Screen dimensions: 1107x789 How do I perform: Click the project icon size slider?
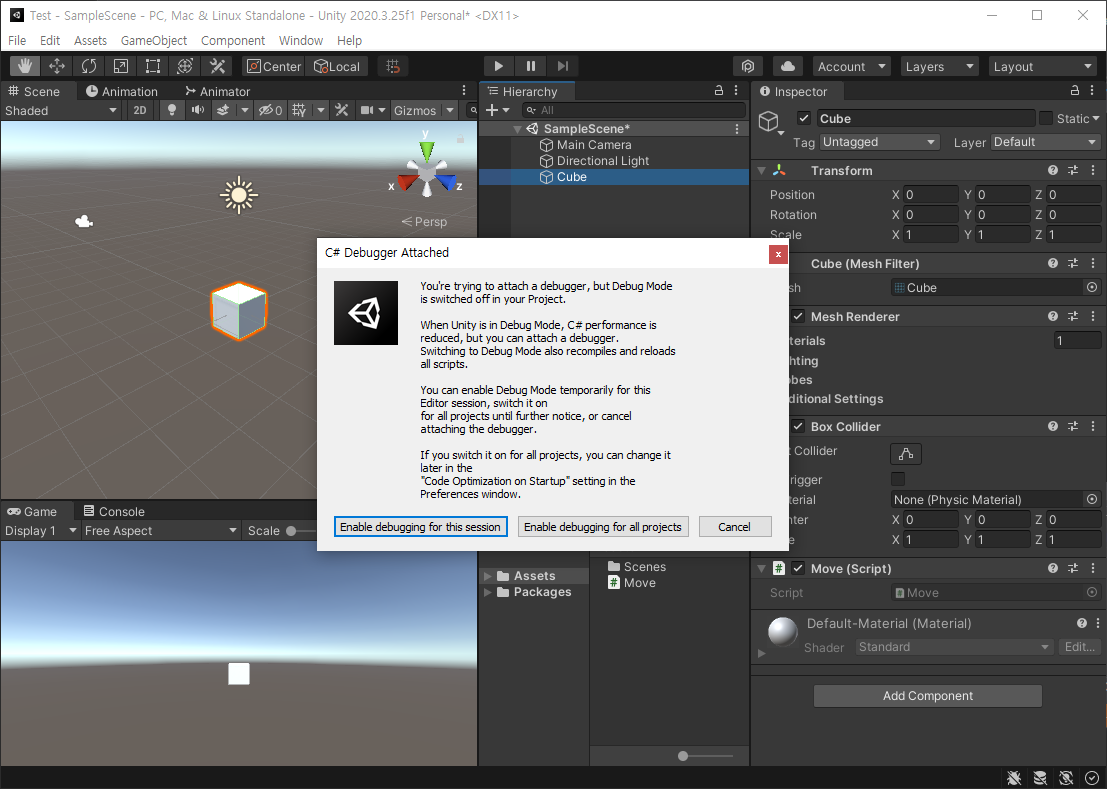(x=706, y=756)
